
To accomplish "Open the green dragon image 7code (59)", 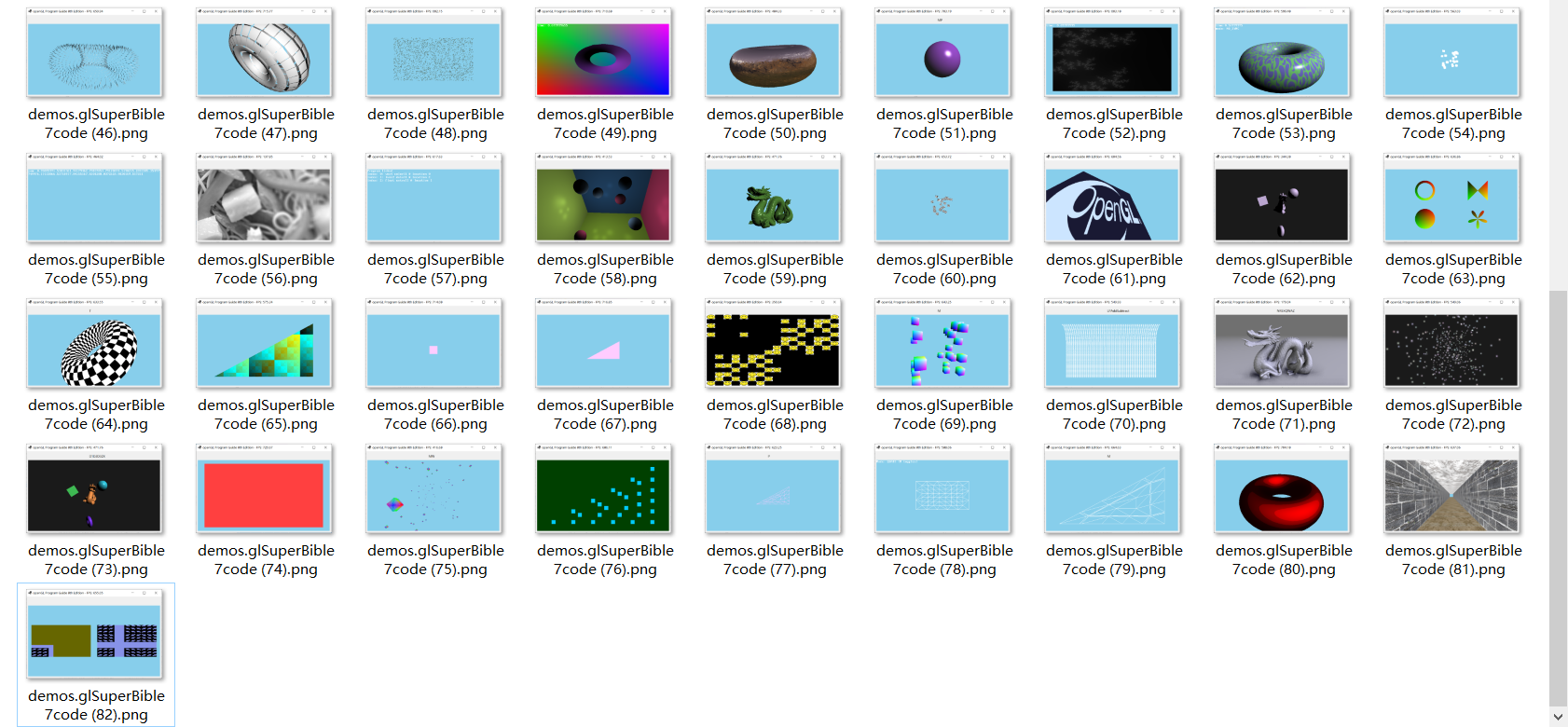I will 773,204.
